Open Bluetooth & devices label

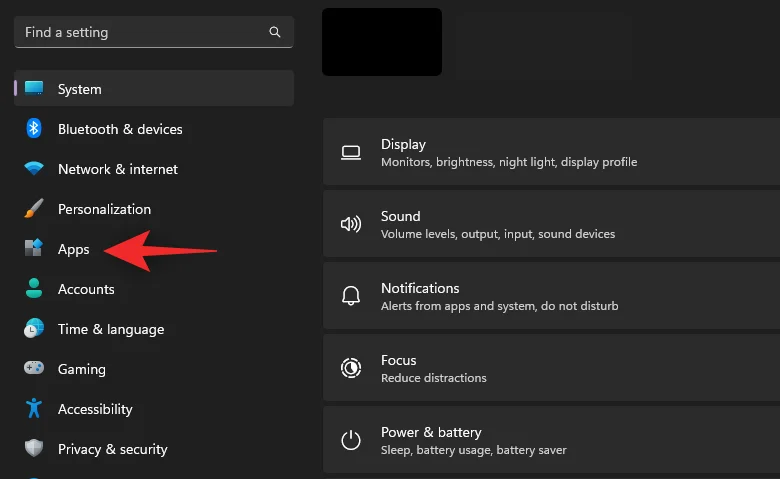[x=120, y=129]
